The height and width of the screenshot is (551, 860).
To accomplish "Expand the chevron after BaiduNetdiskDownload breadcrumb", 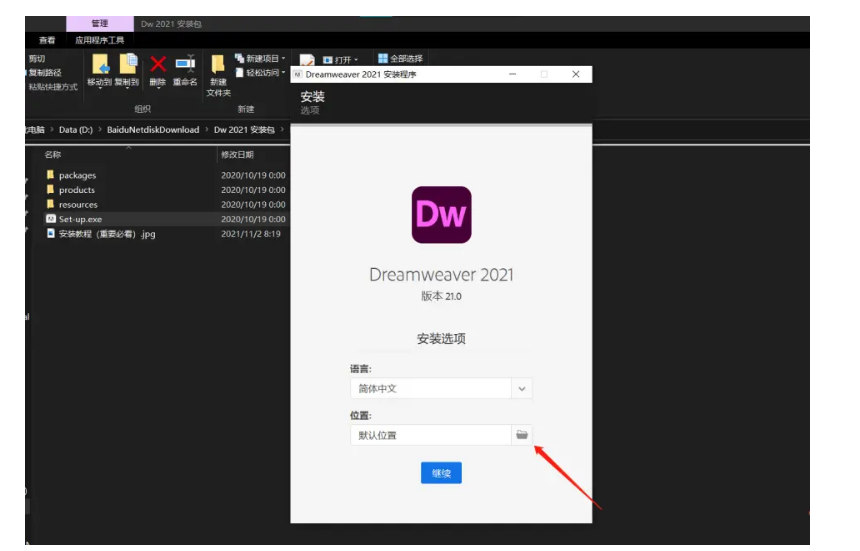I will (207, 129).
